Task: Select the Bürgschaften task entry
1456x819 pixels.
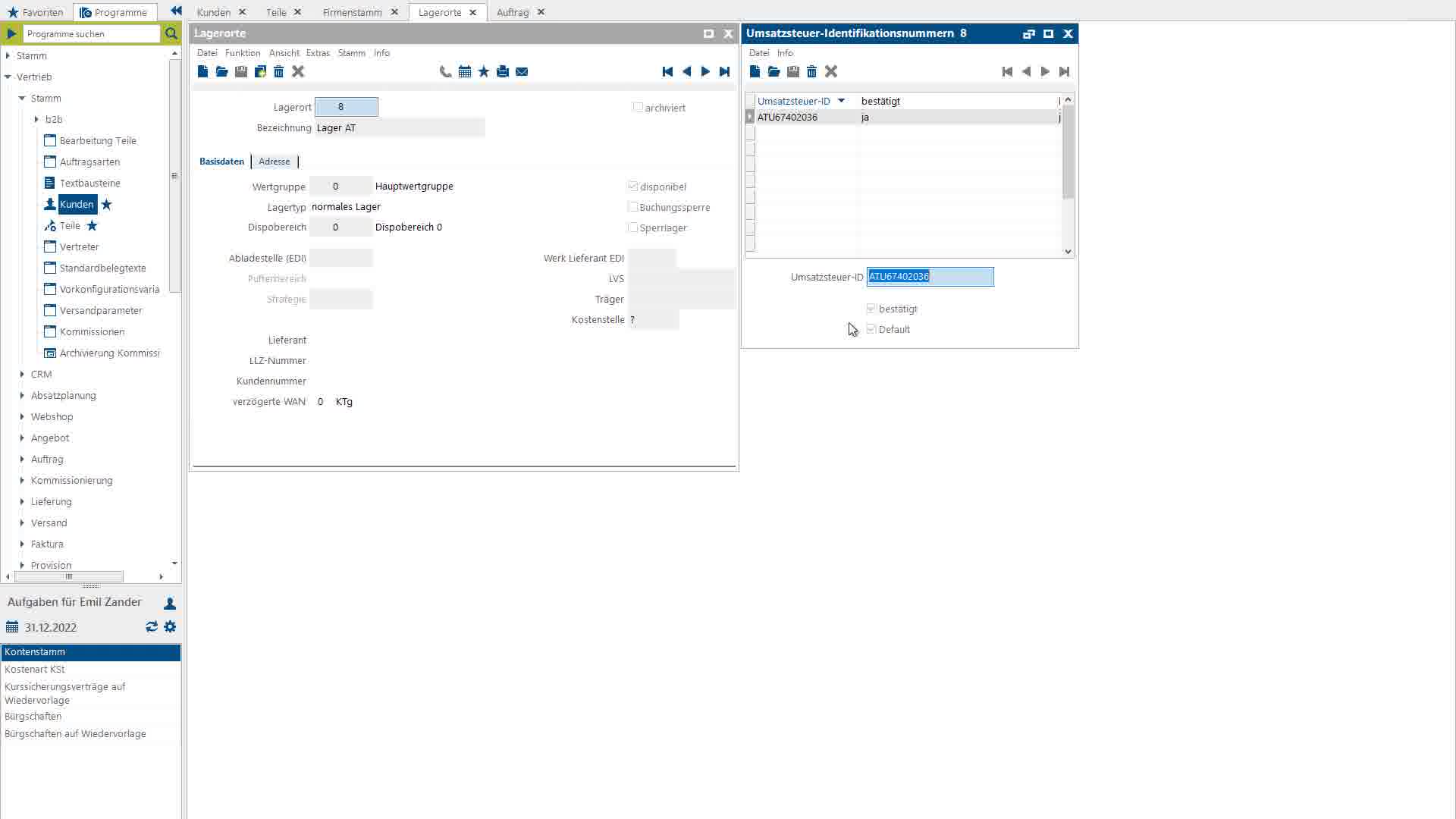Action: coord(90,716)
